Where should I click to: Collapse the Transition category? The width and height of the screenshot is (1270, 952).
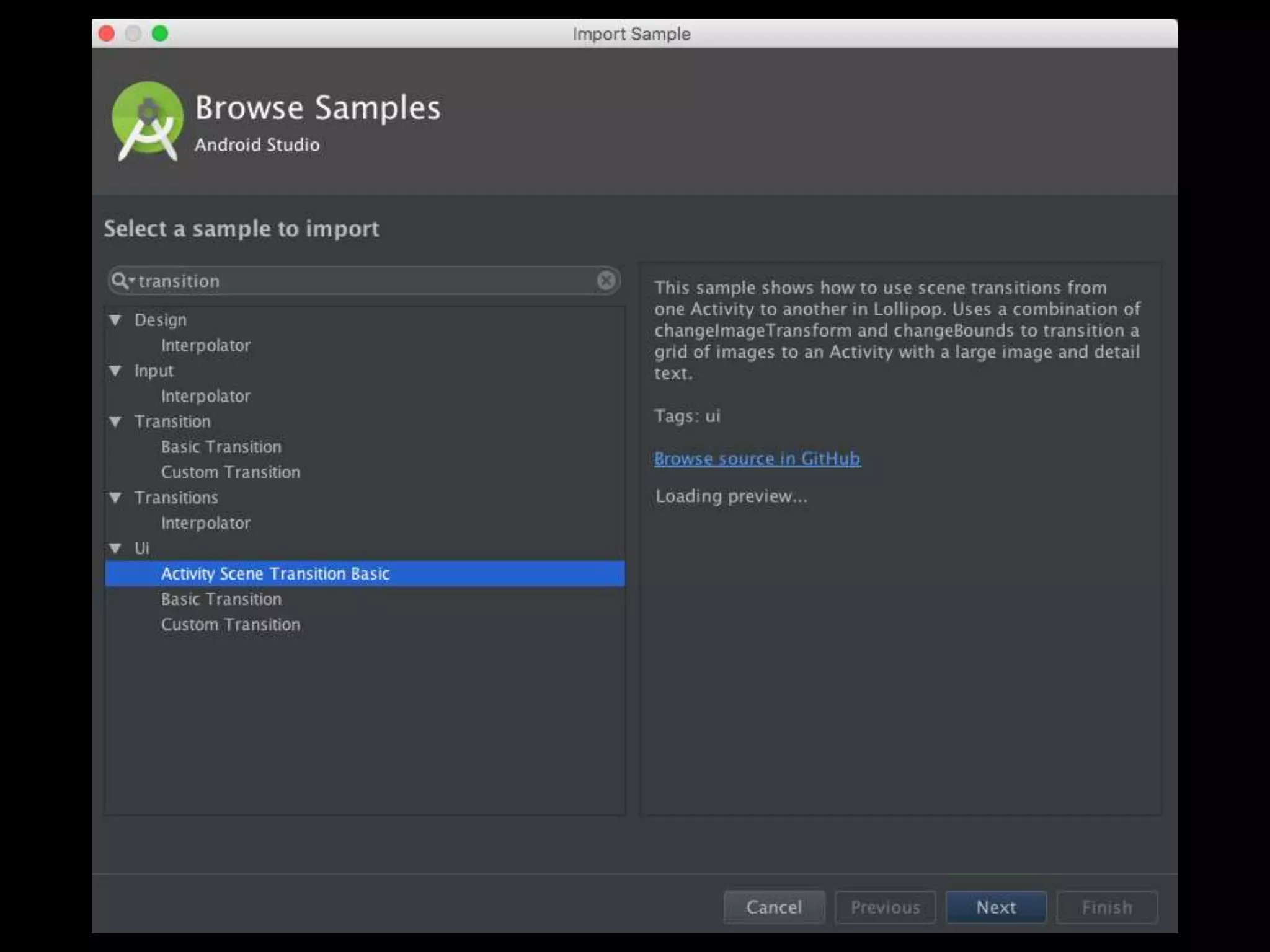tap(115, 422)
